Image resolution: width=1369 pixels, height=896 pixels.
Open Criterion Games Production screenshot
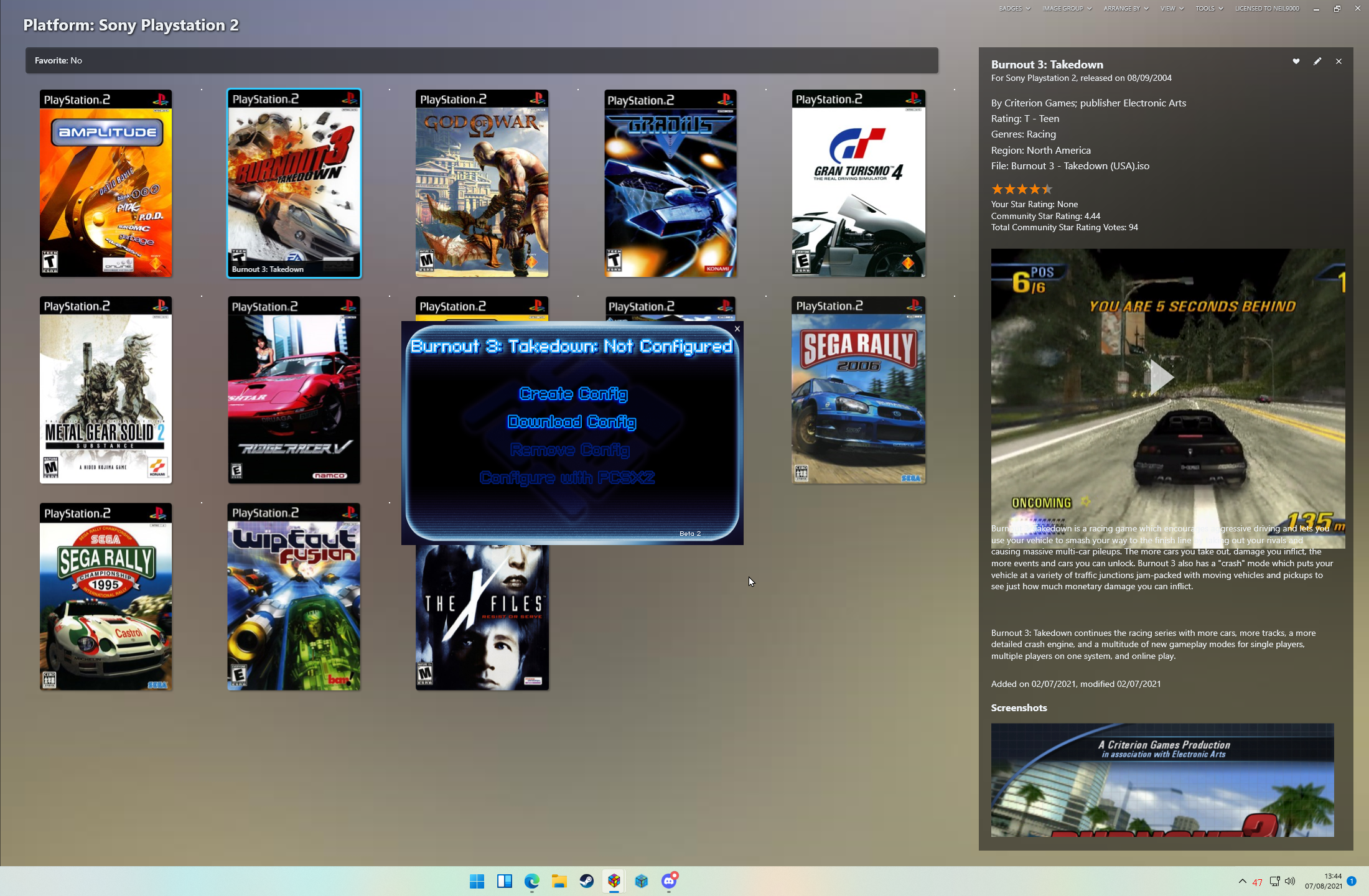click(x=1162, y=780)
